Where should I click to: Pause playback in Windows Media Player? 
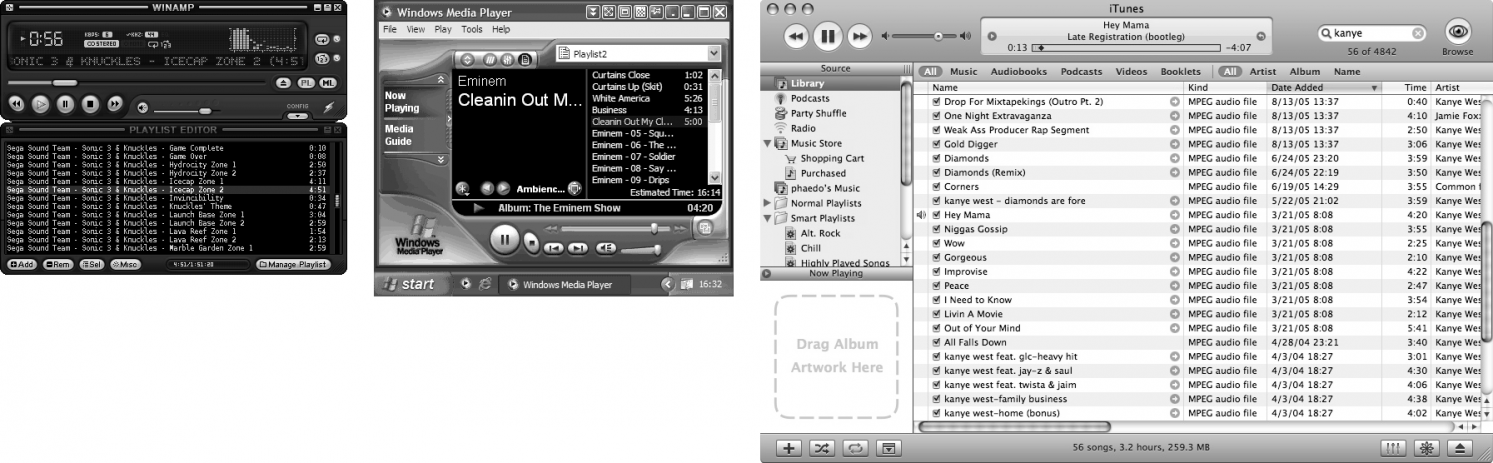(x=506, y=240)
